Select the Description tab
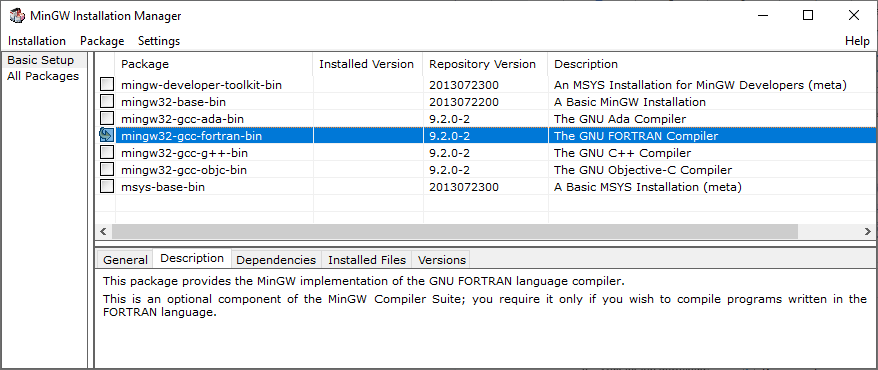The width and height of the screenshot is (878, 370). (192, 258)
